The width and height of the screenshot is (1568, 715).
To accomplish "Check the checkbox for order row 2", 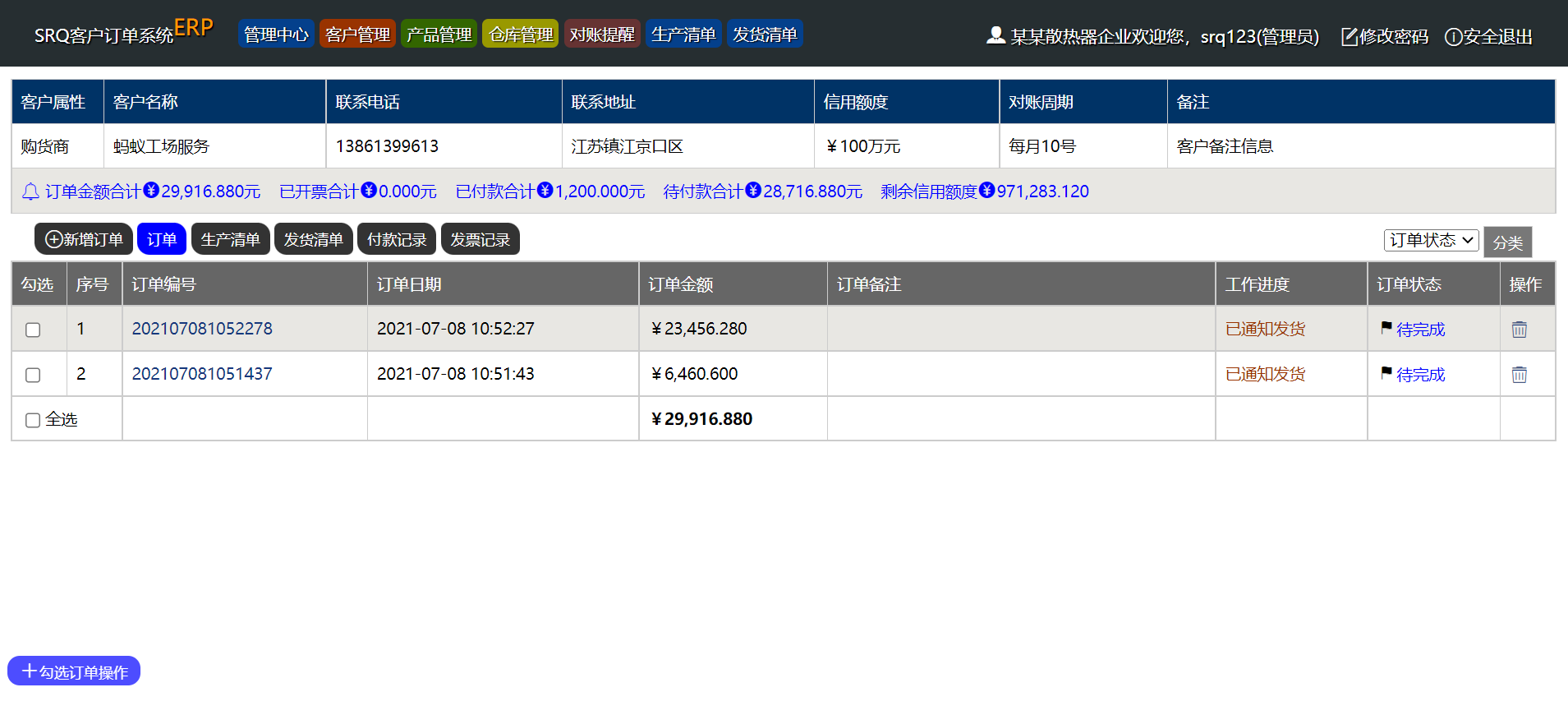I will pyautogui.click(x=33, y=375).
